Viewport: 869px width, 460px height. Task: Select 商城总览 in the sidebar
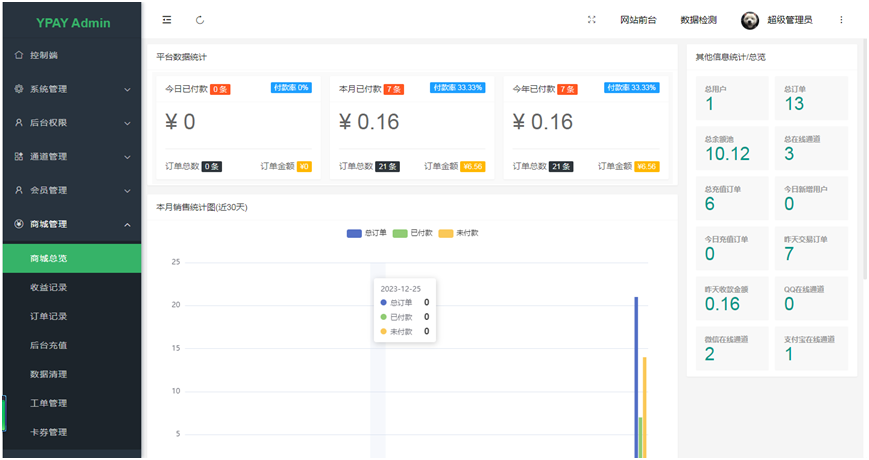[x=72, y=258]
